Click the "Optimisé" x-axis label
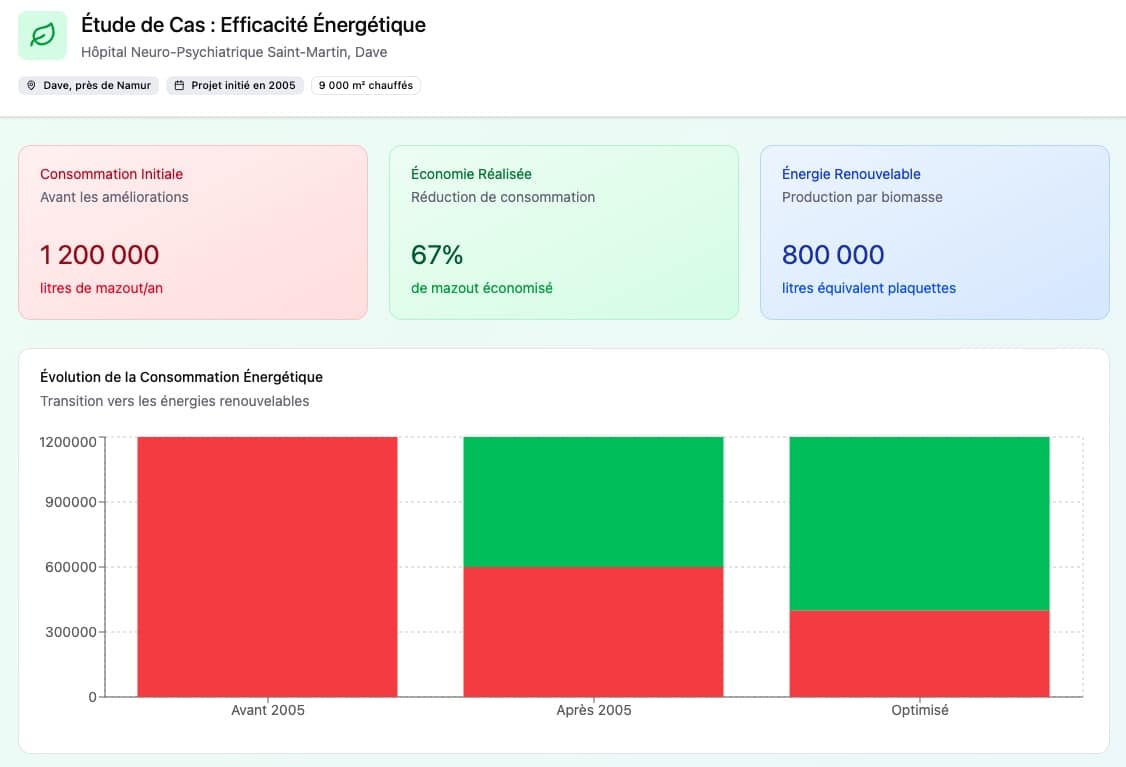Screen dimensions: 1126x767 coord(919,710)
